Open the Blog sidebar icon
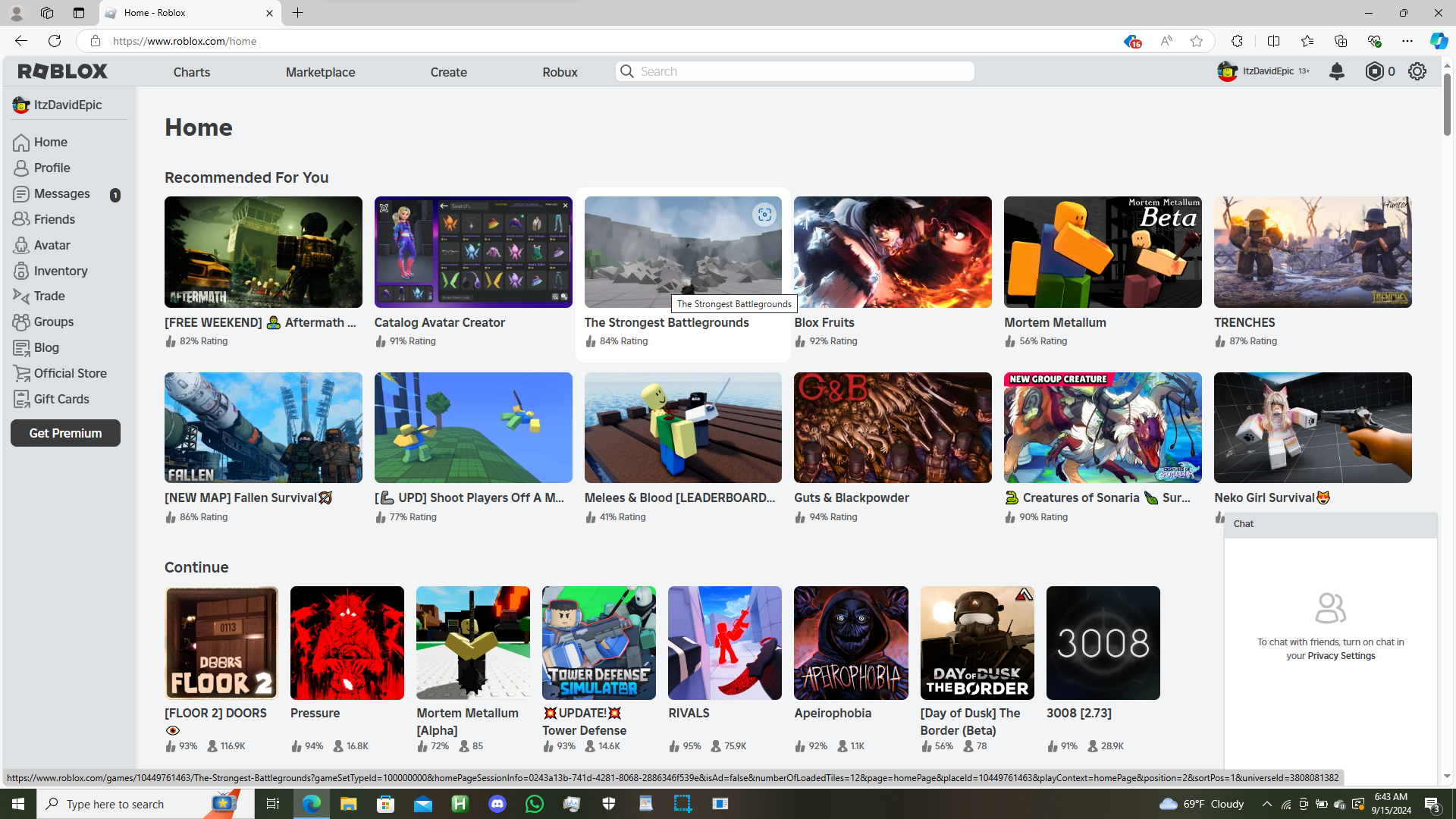 pyautogui.click(x=21, y=348)
